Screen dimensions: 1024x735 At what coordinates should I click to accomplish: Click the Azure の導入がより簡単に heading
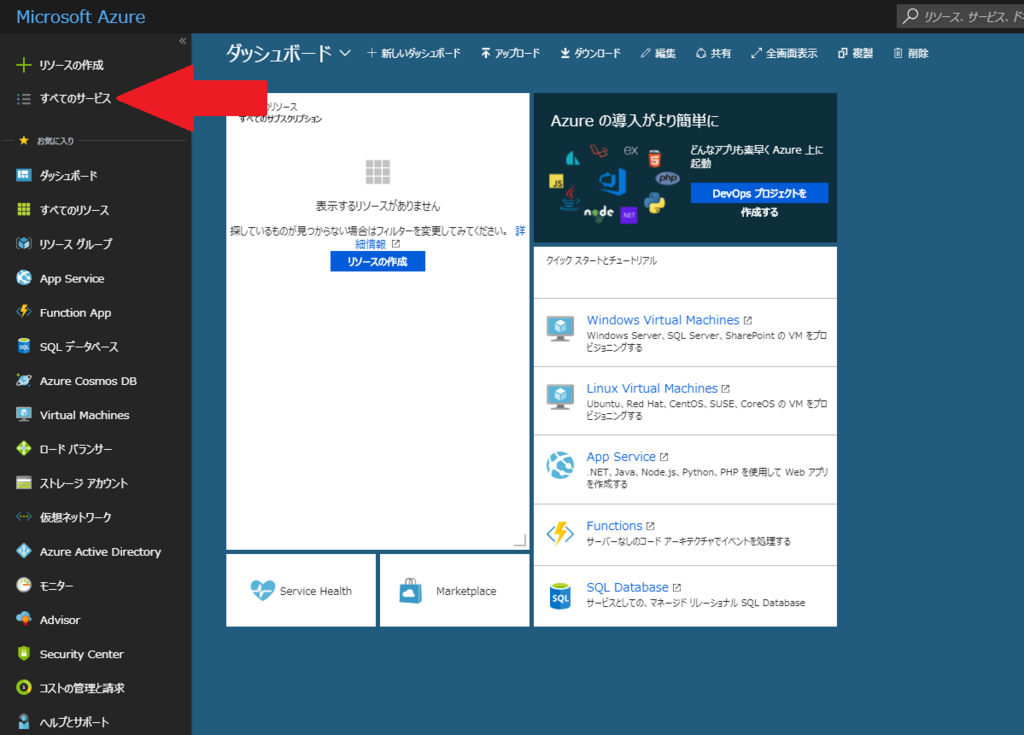[634, 121]
